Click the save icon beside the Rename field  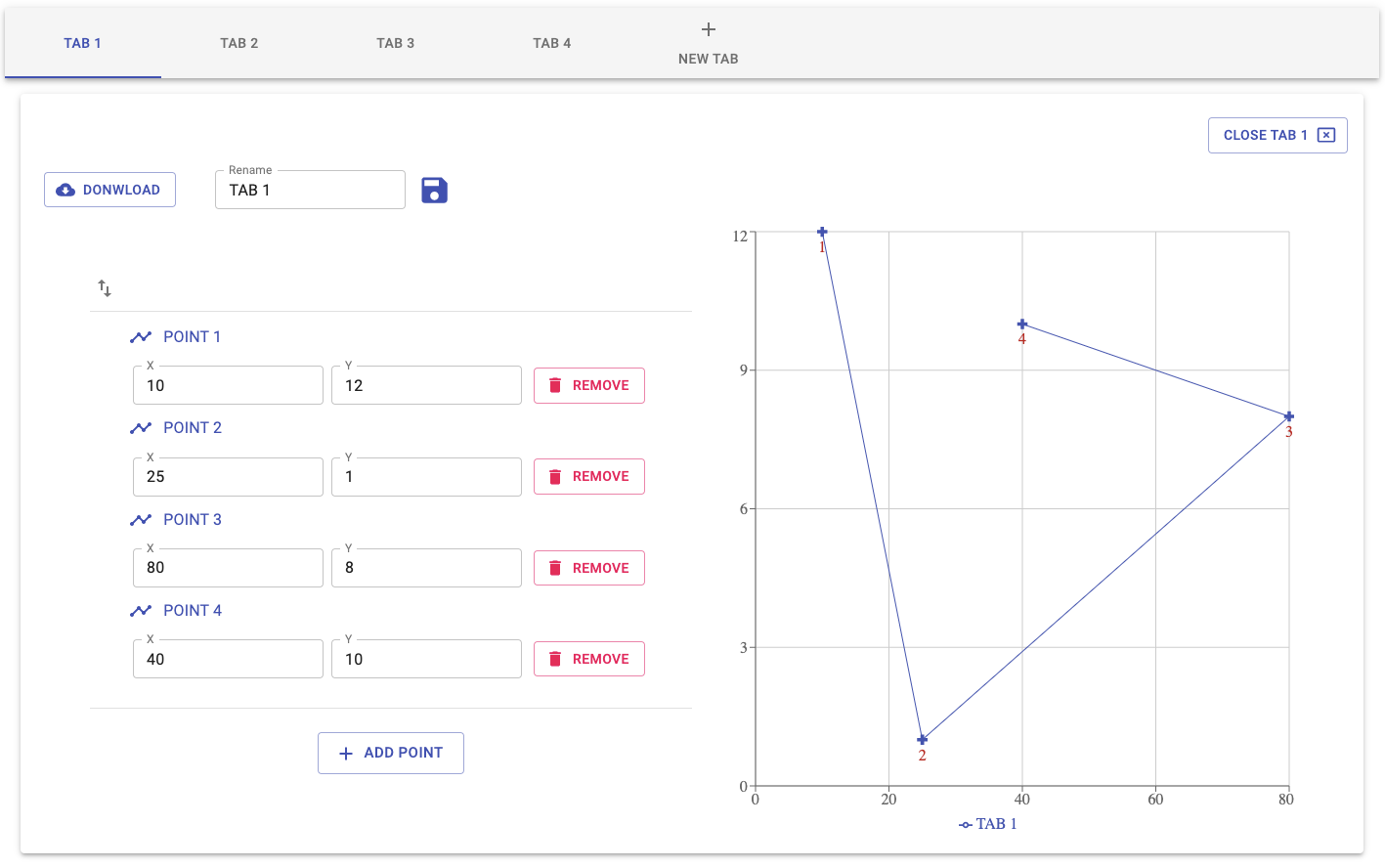tap(434, 190)
